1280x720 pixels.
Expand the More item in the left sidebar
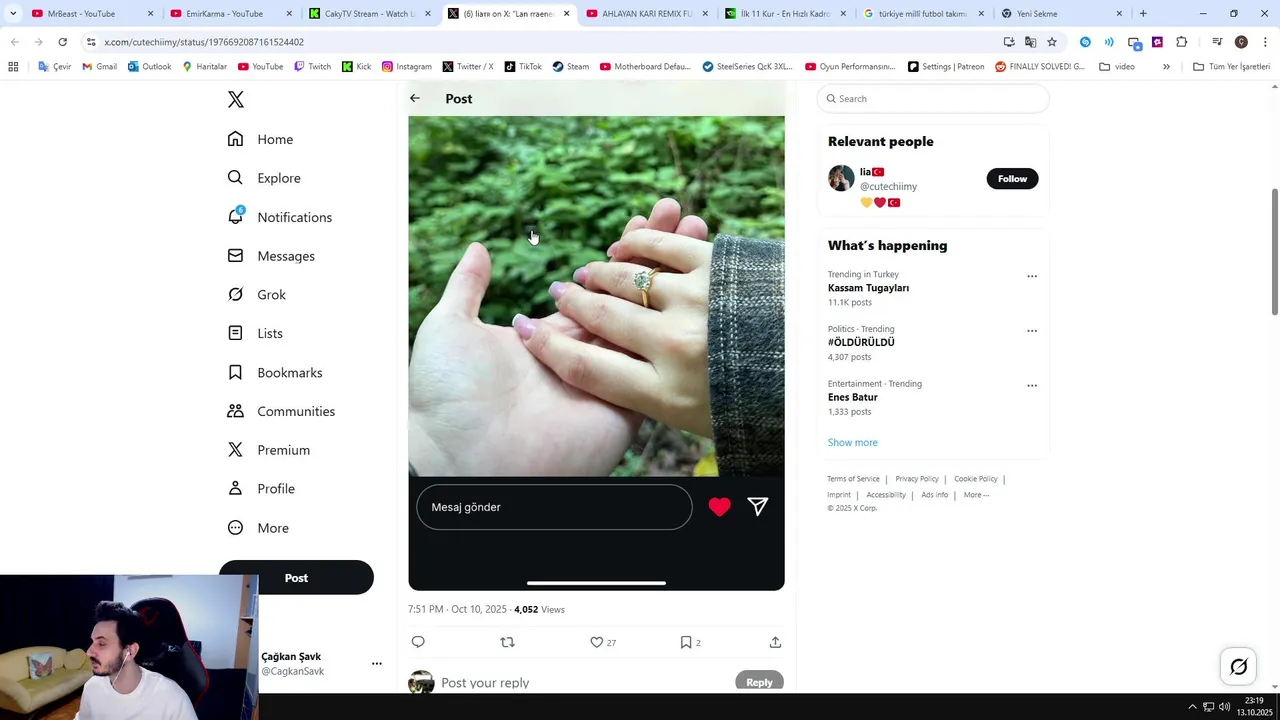point(259,528)
